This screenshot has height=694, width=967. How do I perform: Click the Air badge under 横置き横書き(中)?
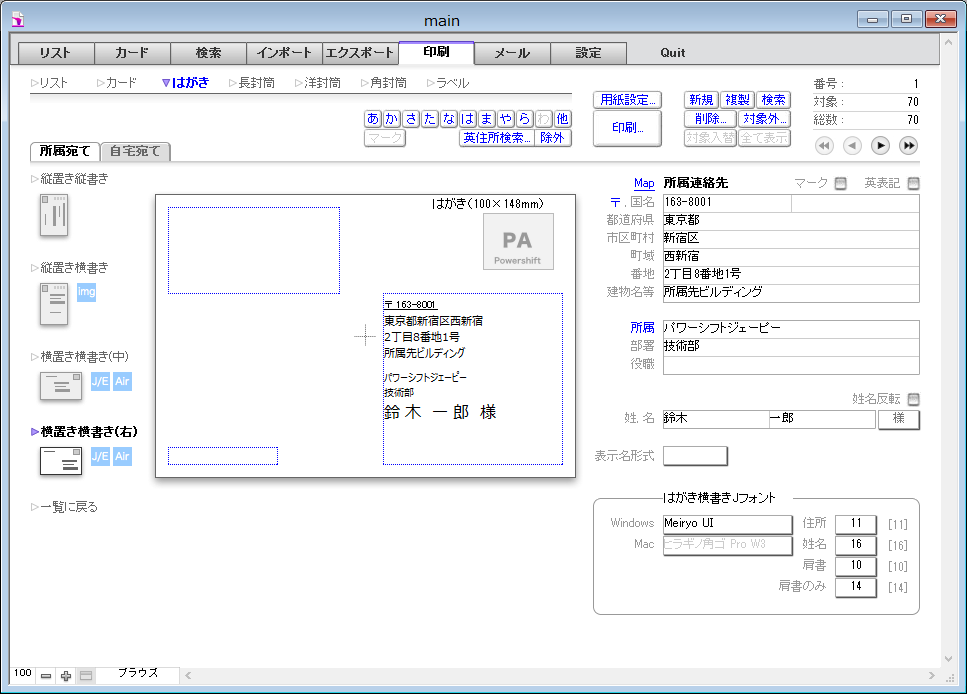tap(122, 381)
